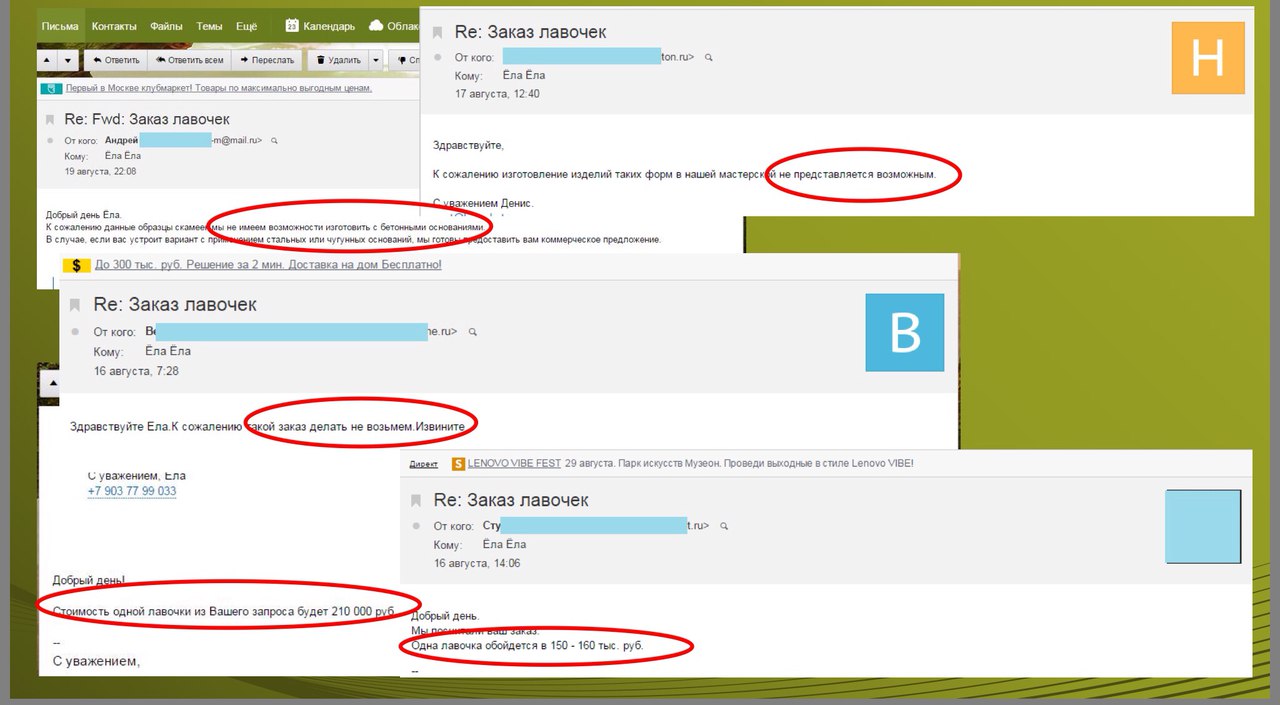Toggle read-status dot on 16 августа 7:28 email

[75, 332]
